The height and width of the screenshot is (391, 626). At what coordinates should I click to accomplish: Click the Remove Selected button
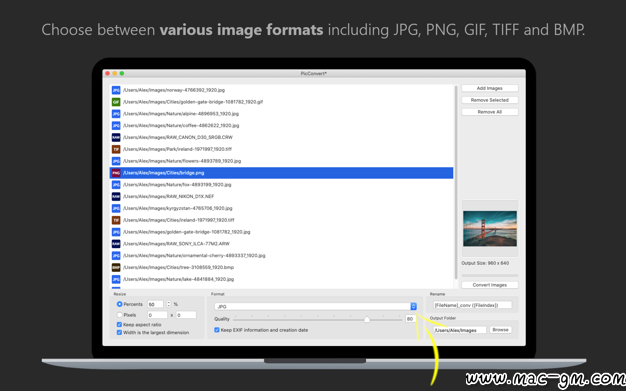pos(490,100)
